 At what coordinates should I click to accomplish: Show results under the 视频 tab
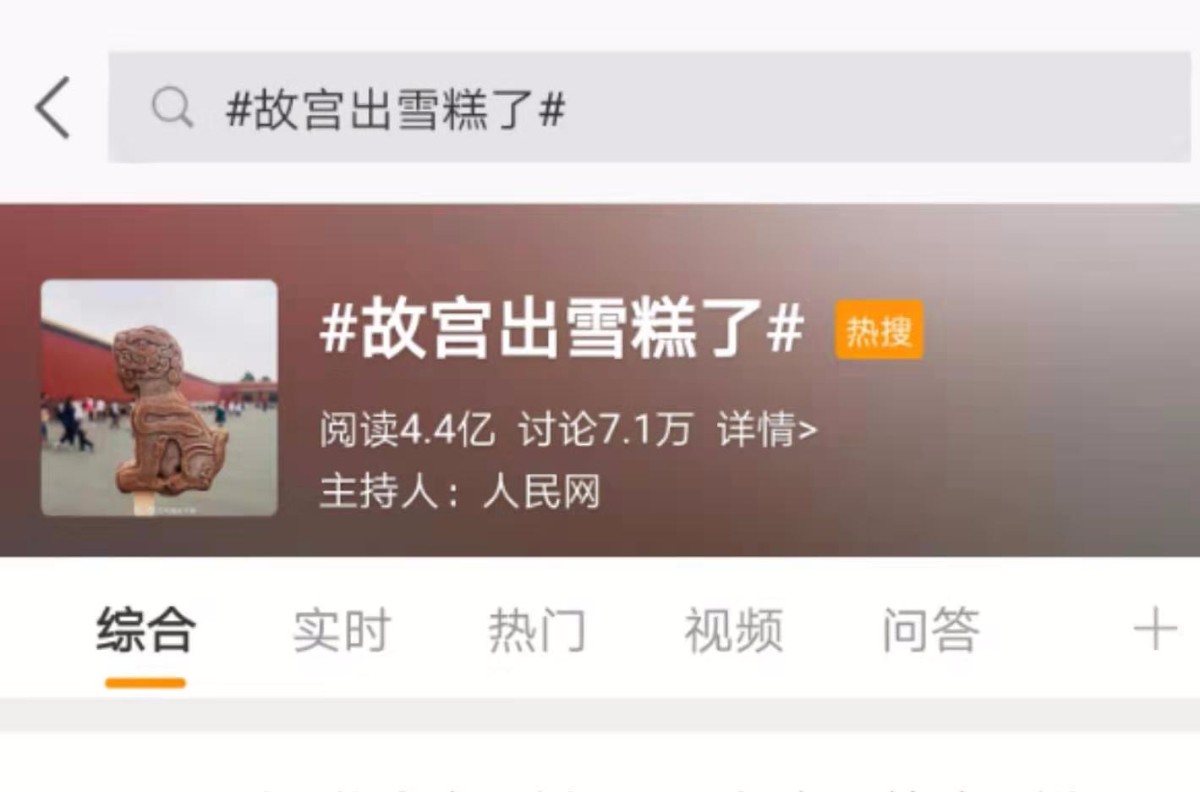734,630
